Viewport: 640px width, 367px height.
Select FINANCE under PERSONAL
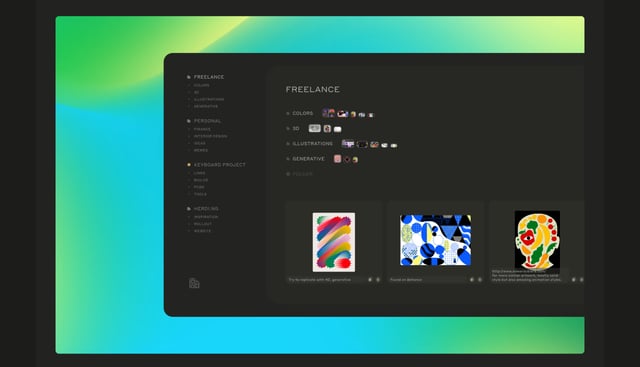(202, 129)
